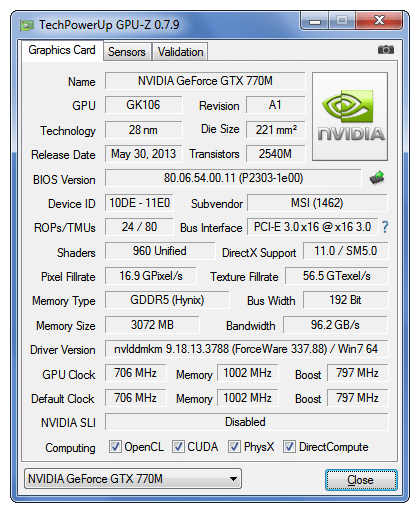The height and width of the screenshot is (513, 420).
Task: Minimize the GPU-Z window
Action: [x=315, y=21]
